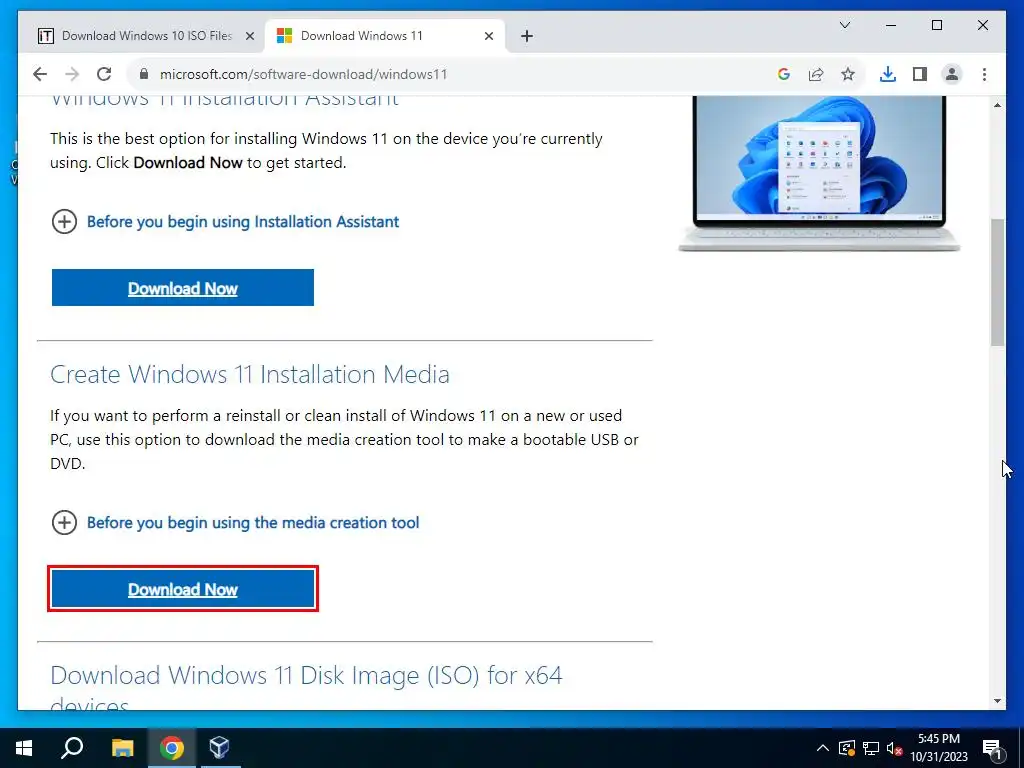
Task: Open a new browser tab
Action: click(x=527, y=36)
